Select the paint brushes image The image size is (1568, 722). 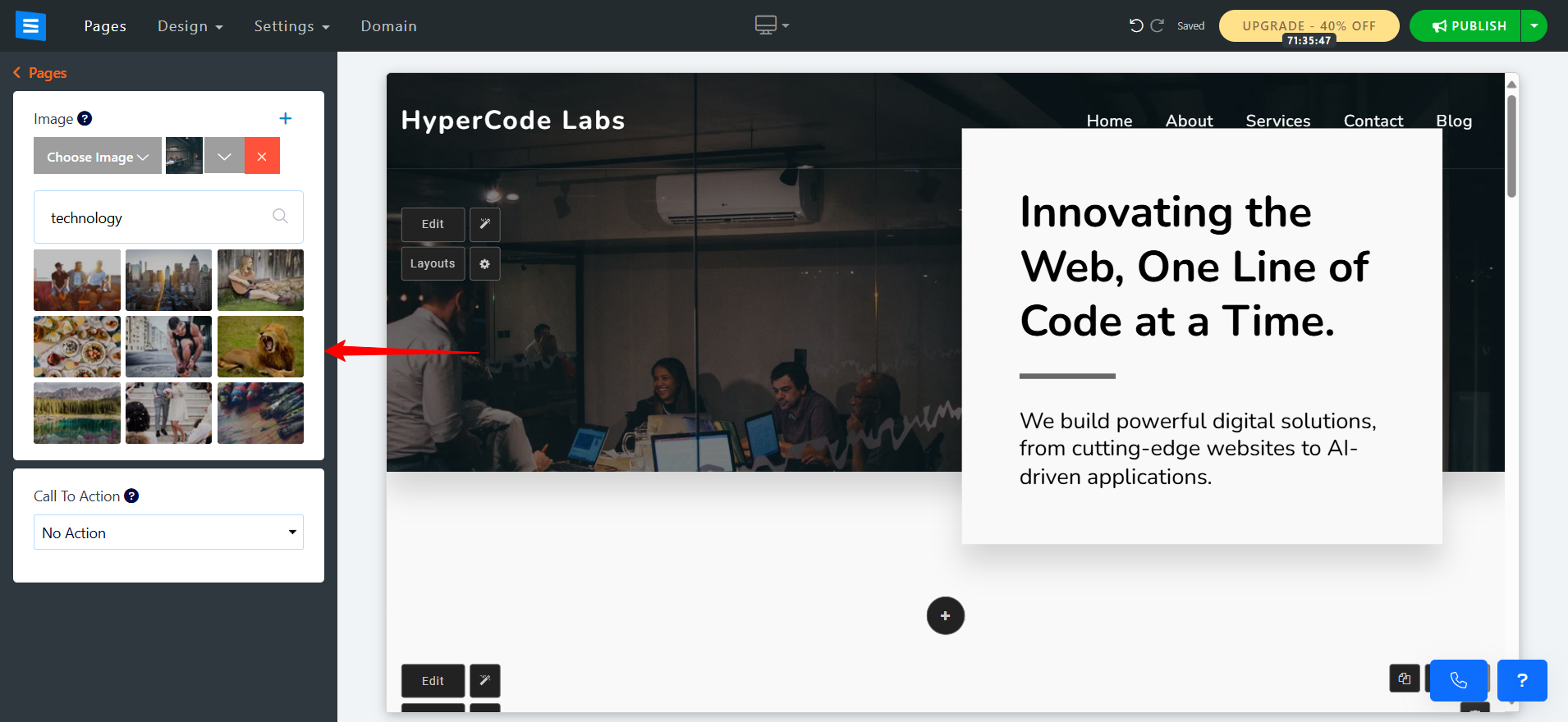pyautogui.click(x=260, y=413)
